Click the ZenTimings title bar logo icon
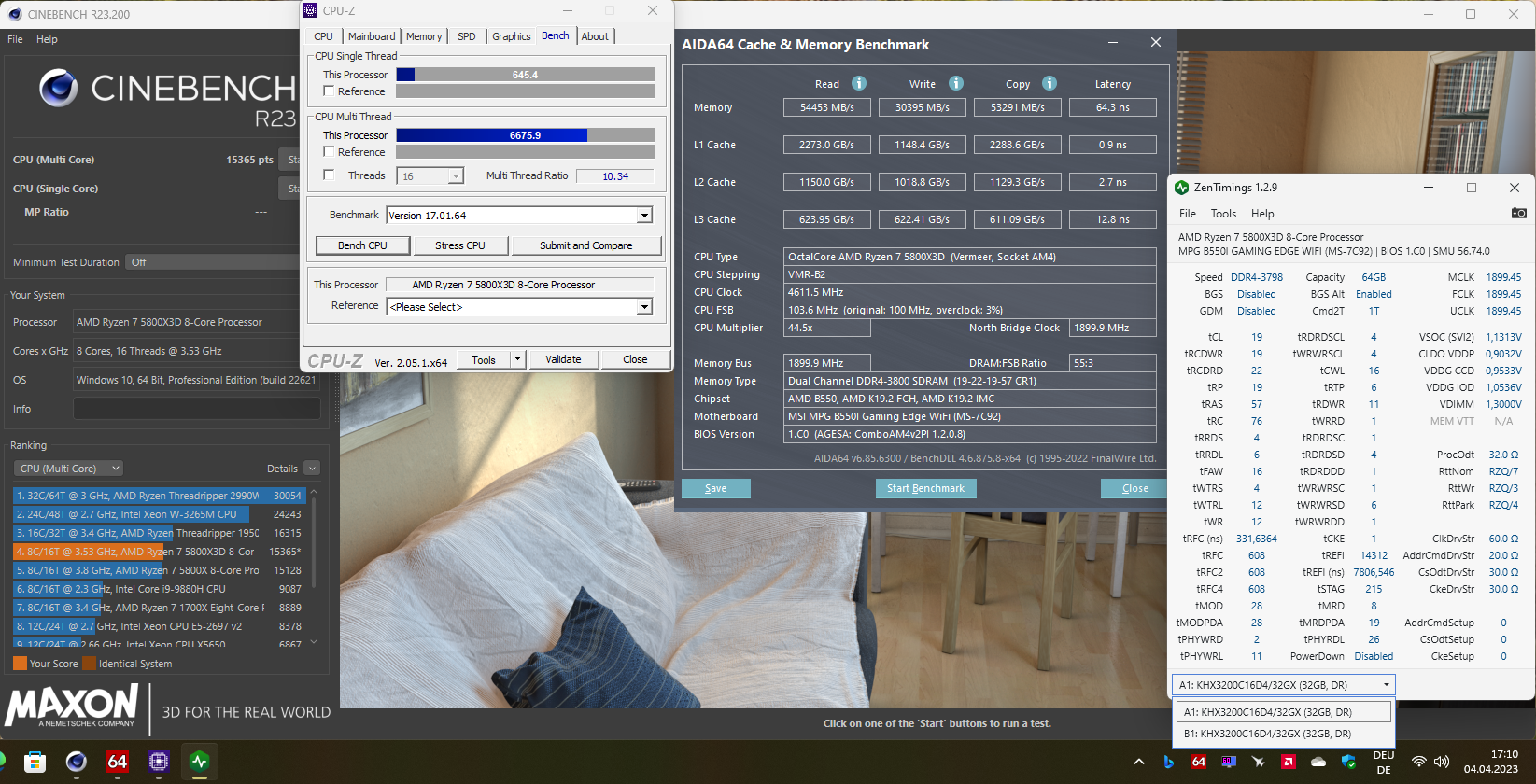Screen dimensions: 1536x784 (1182, 188)
